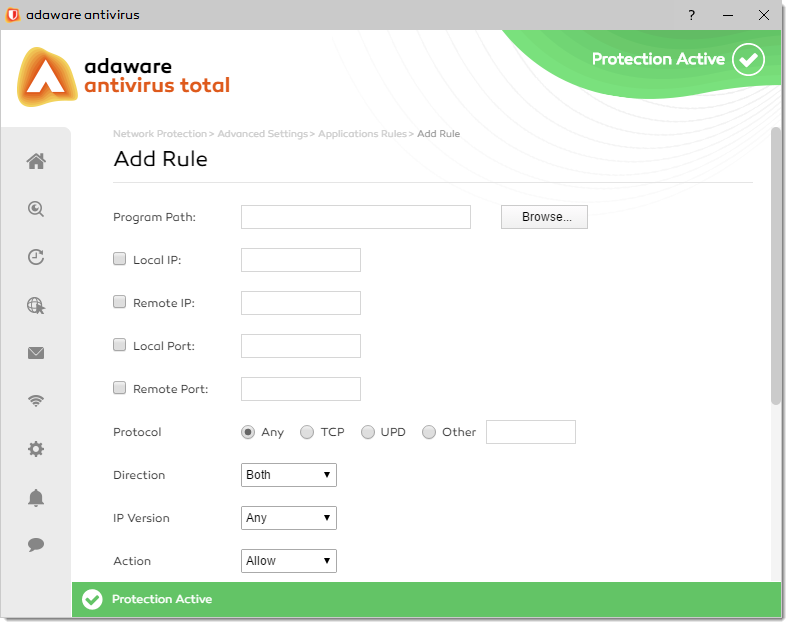
Task: Click the vertical scrollbar thumb
Action: click(x=776, y=266)
